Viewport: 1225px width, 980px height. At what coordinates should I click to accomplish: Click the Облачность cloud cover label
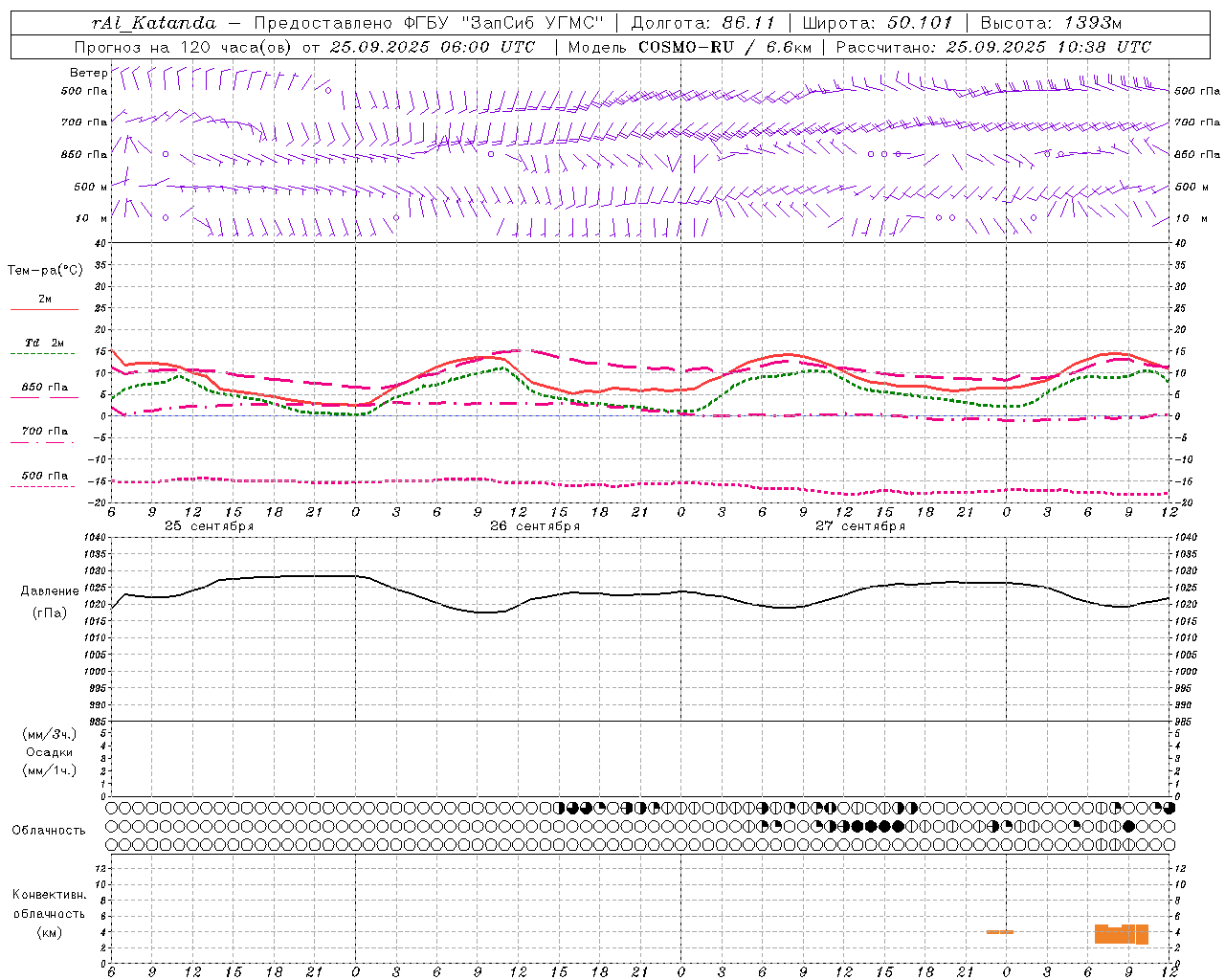[x=49, y=831]
